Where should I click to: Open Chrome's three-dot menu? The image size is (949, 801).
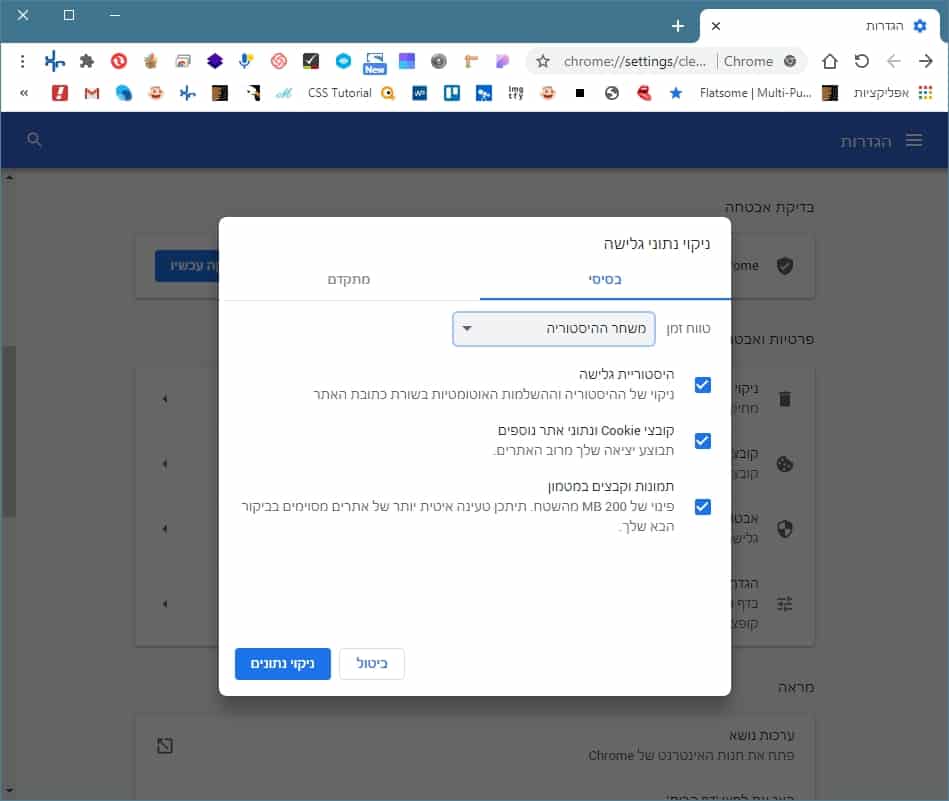21,61
